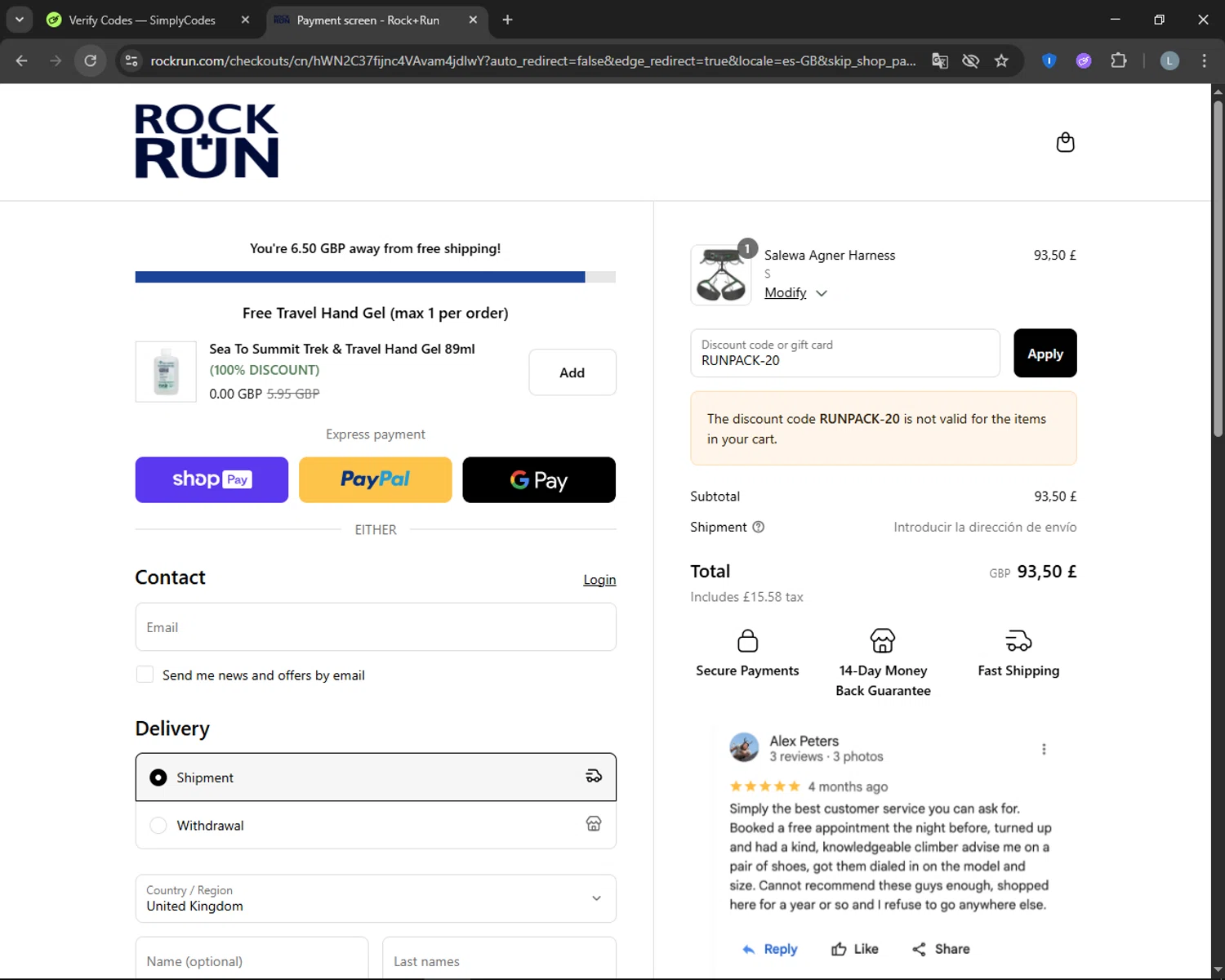Click the Shipment help question mark icon

(758, 527)
